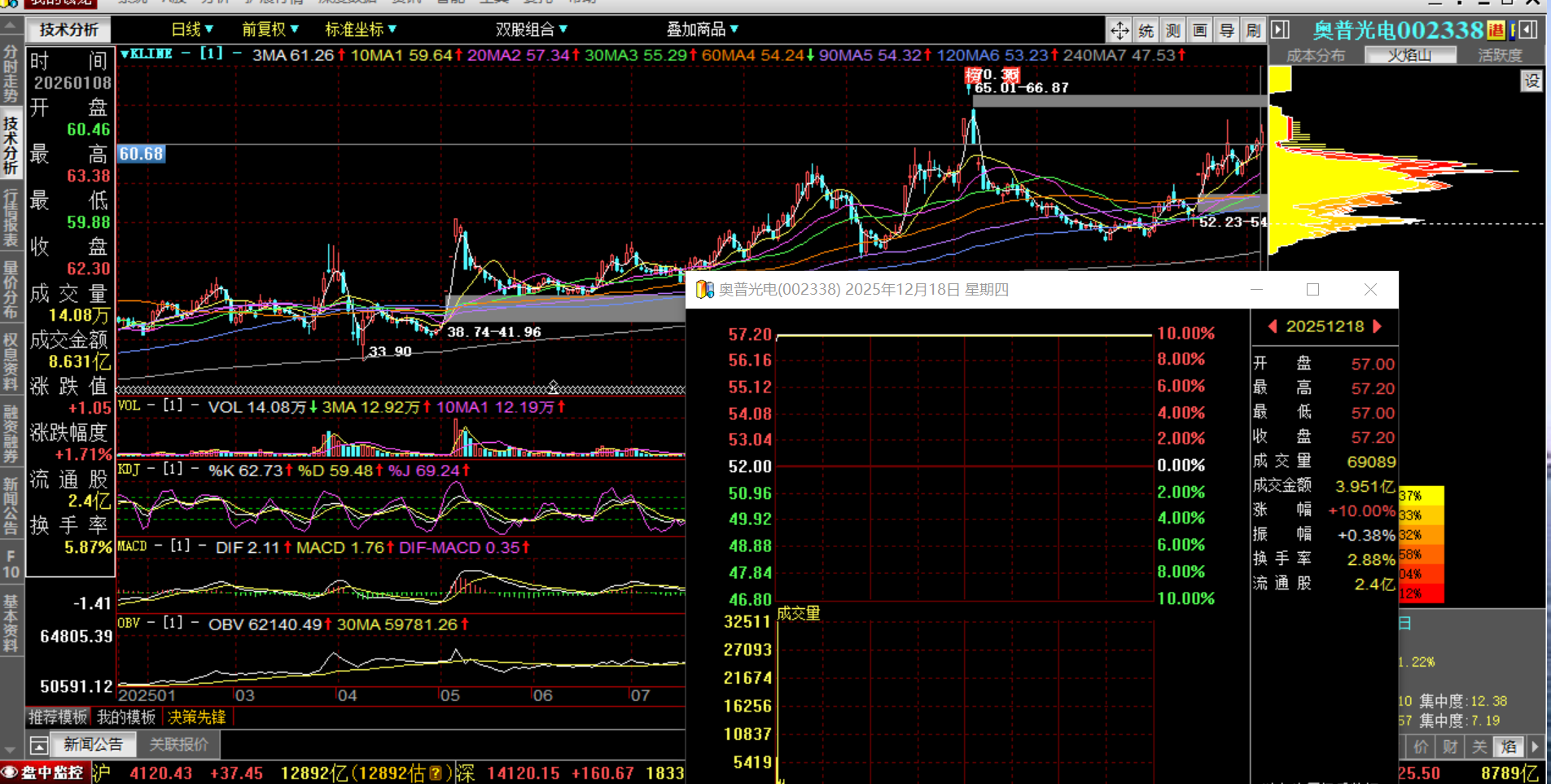Image resolution: width=1551 pixels, height=784 pixels.
Task: Select the 测 measurement tool icon
Action: coord(1173,31)
